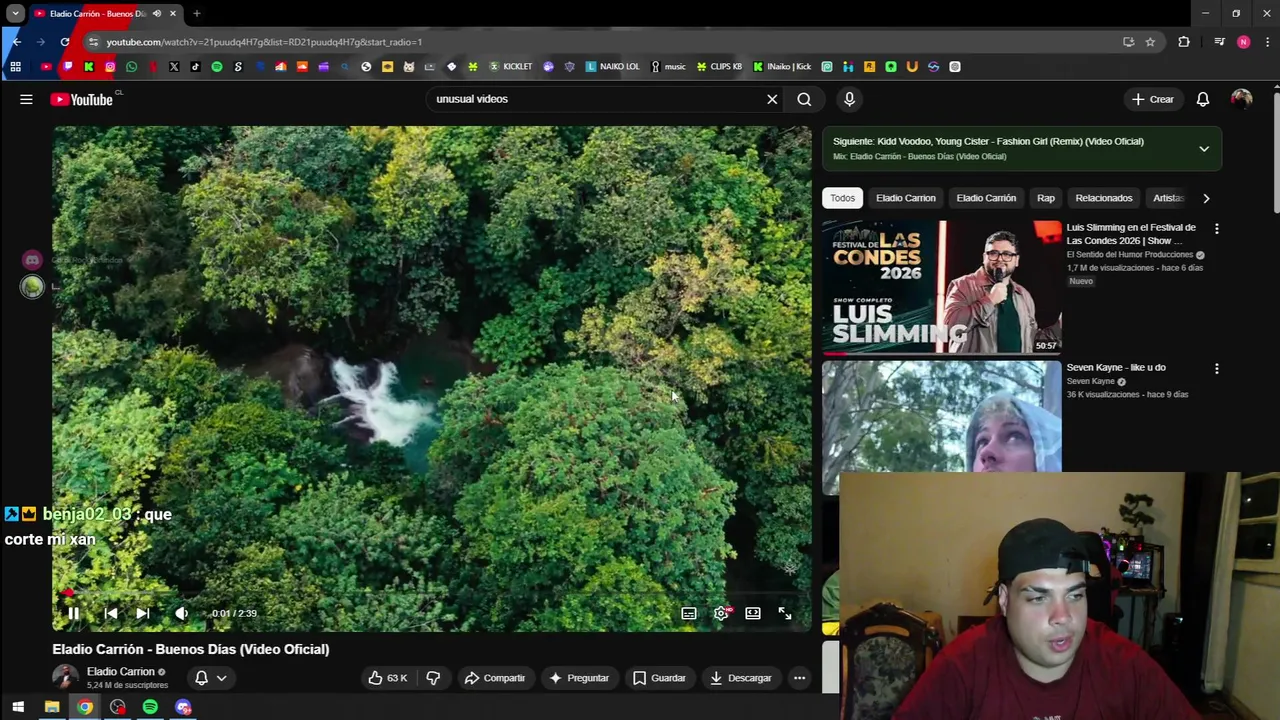Open Chrome tab search dropdown
The height and width of the screenshot is (720, 1280).
coord(15,14)
